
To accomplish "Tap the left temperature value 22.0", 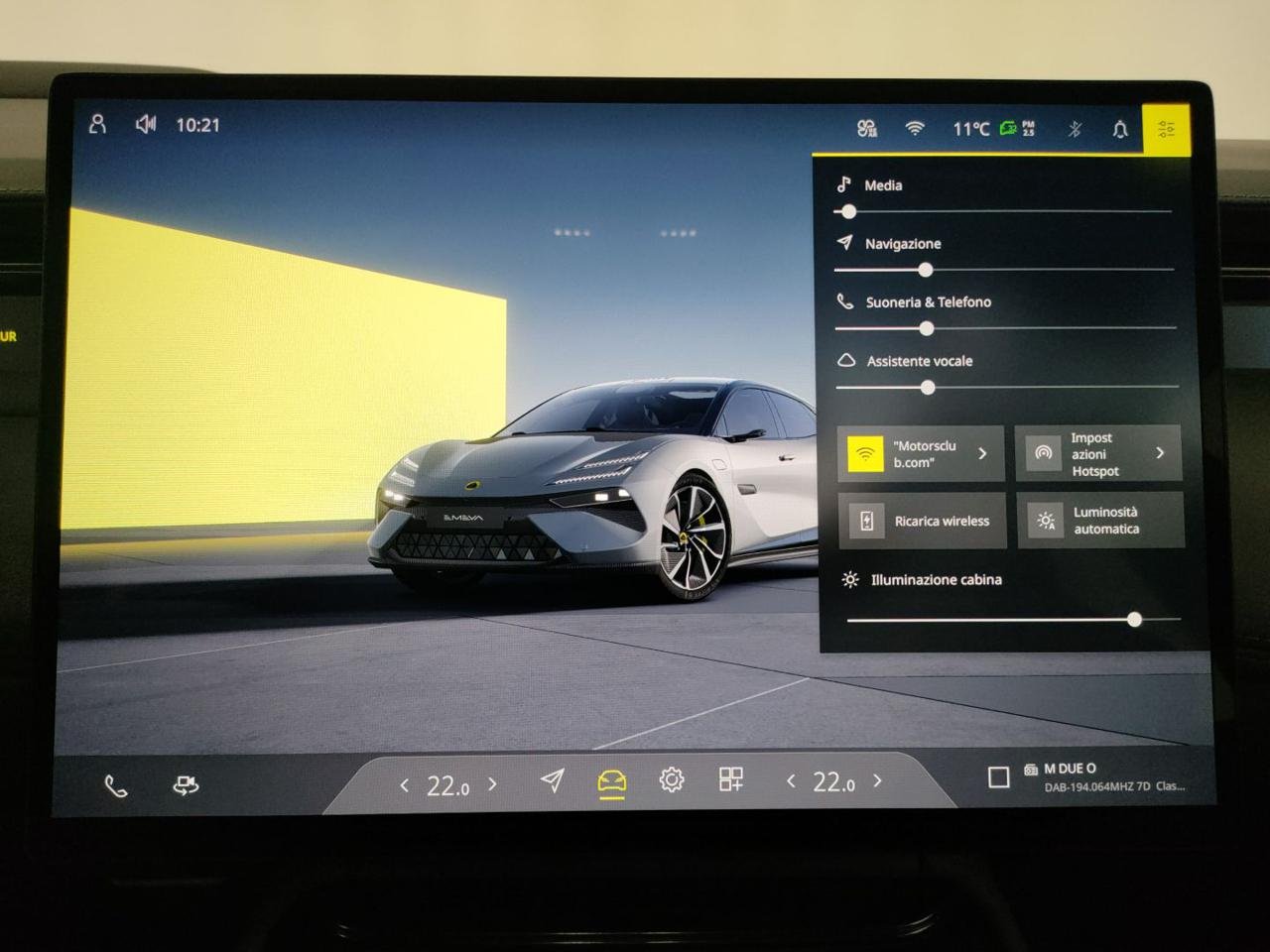I will coord(448,786).
